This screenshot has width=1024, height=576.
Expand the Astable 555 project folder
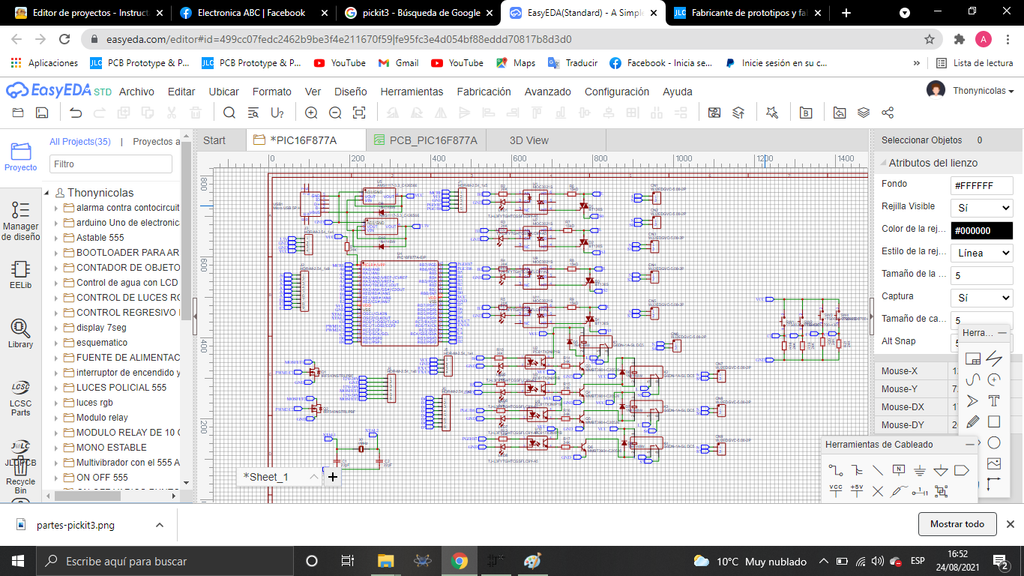tap(56, 238)
